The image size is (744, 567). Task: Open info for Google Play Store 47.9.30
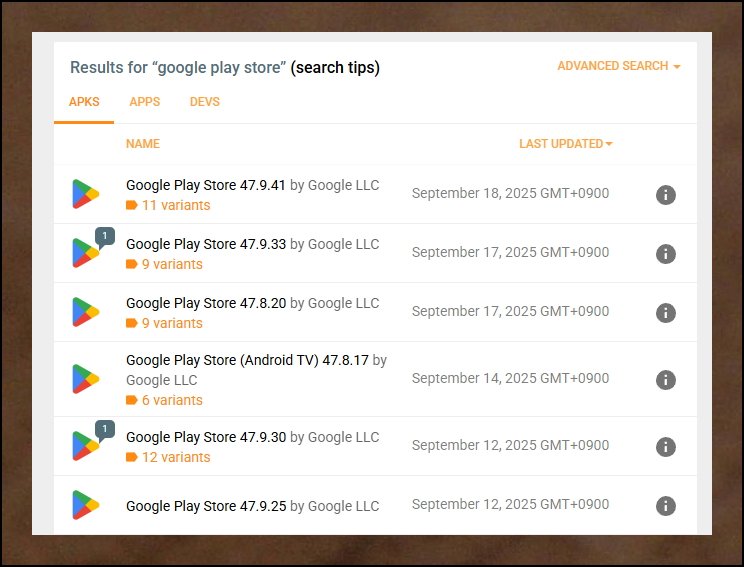point(665,446)
